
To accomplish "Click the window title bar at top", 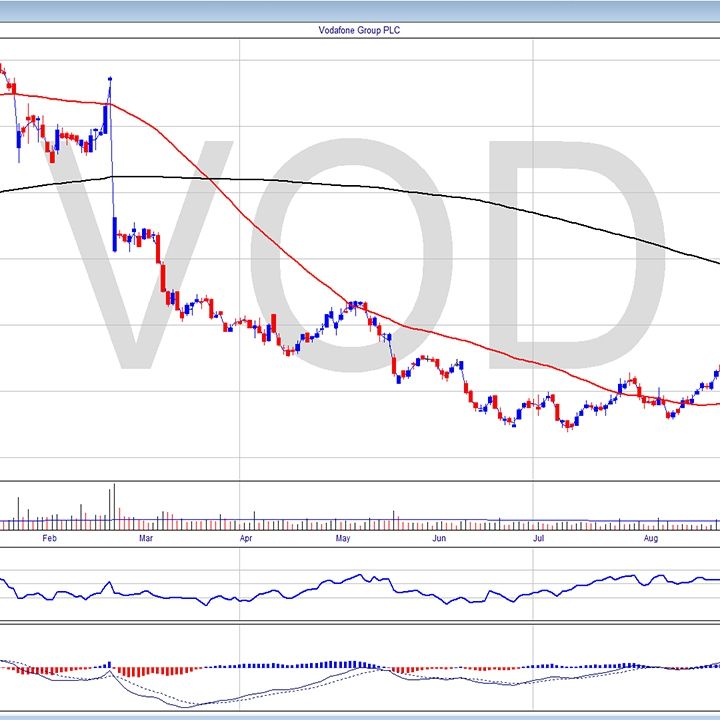I will pyautogui.click(x=360, y=10).
